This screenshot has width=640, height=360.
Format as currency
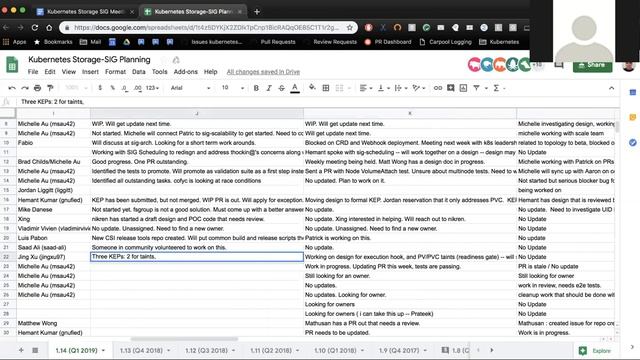coord(100,88)
